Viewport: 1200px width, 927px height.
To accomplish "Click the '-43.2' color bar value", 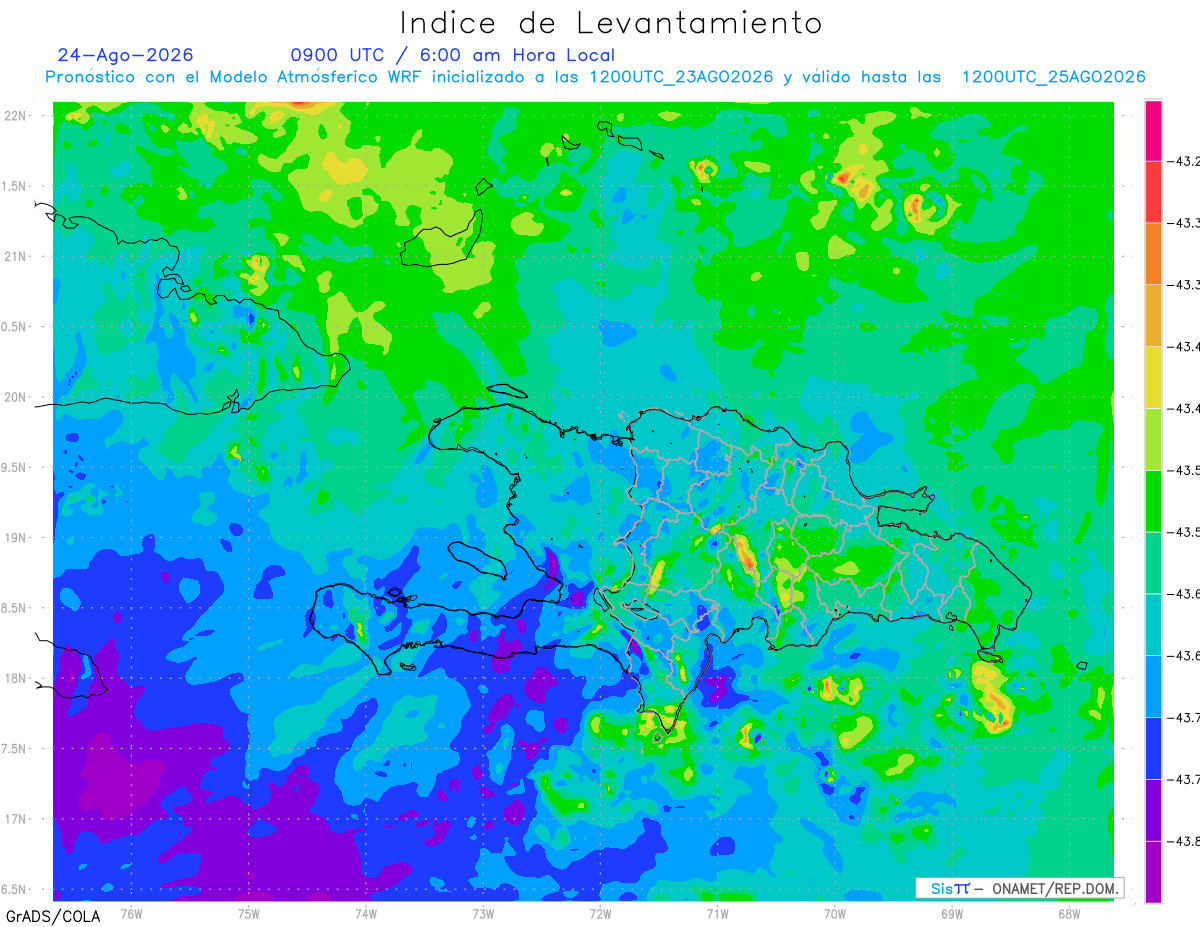I will coord(1184,161).
